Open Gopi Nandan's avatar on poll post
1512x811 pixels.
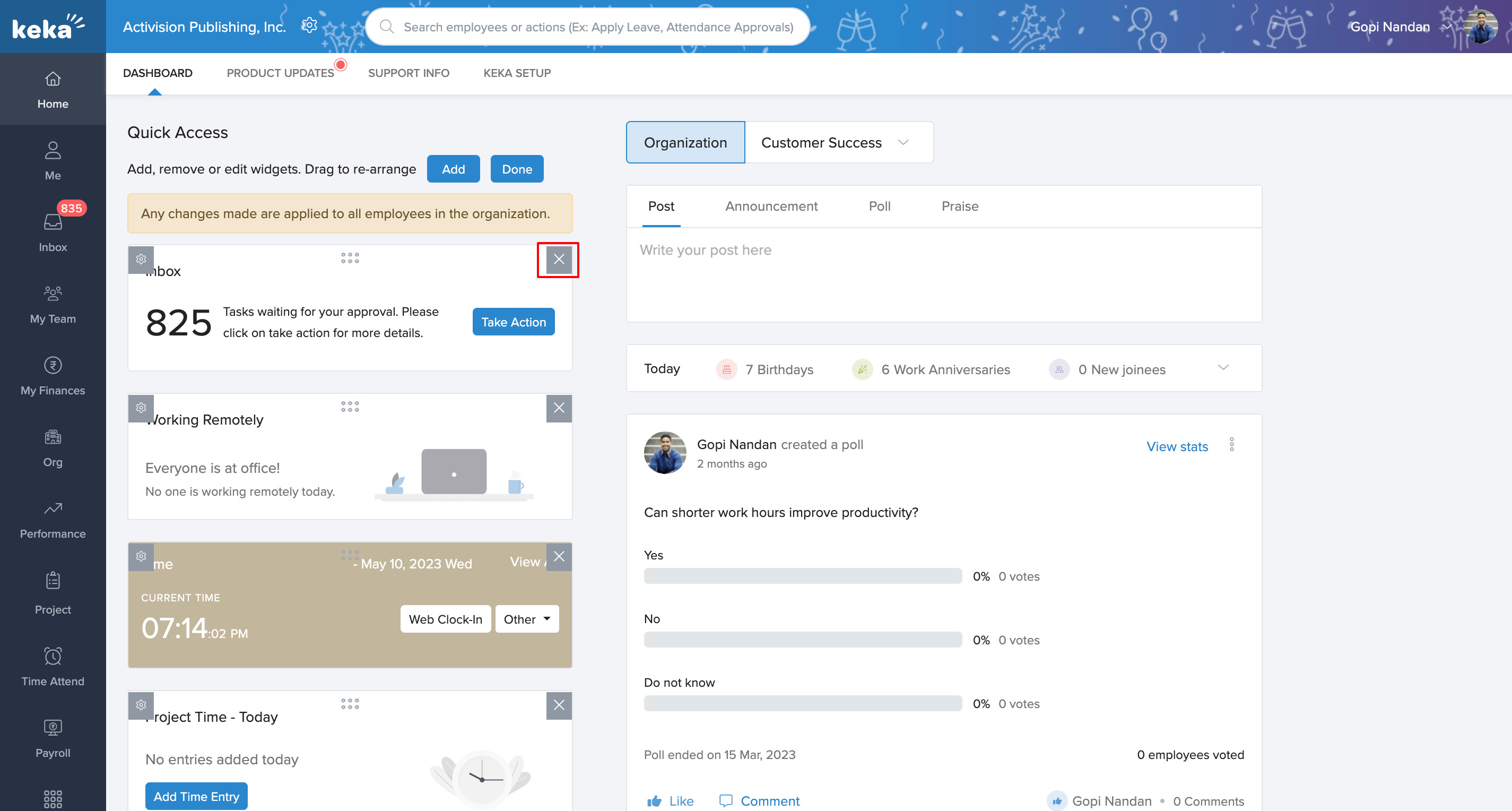coord(665,453)
